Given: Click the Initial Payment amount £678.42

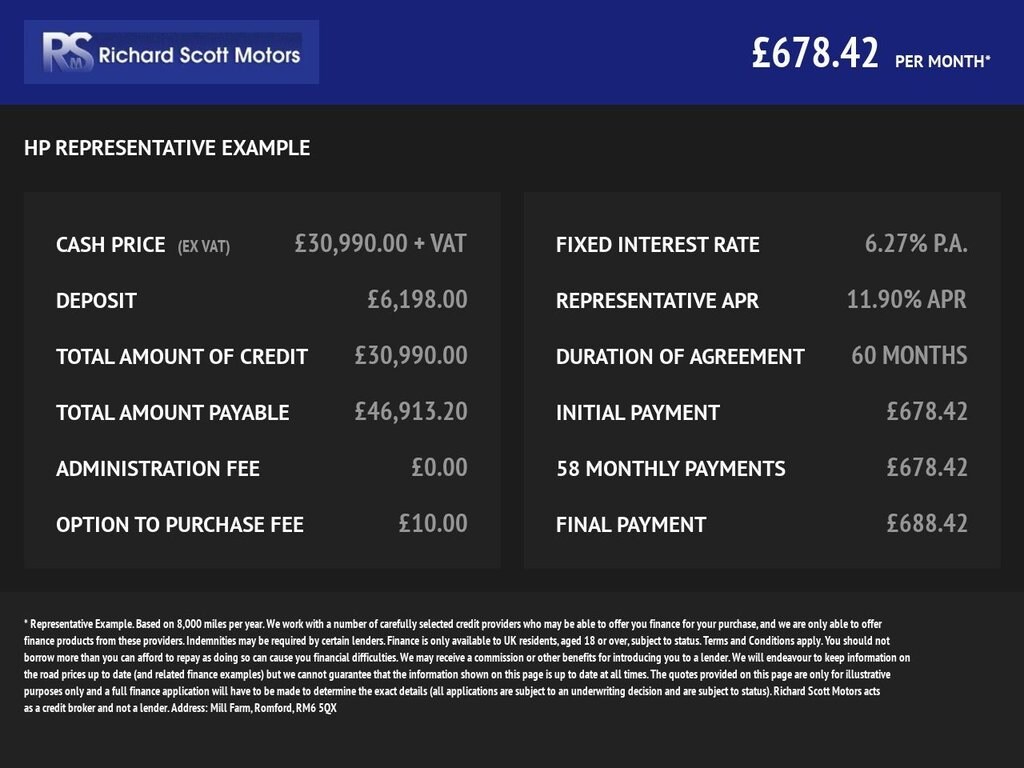Looking at the screenshot, I should click(x=927, y=411).
